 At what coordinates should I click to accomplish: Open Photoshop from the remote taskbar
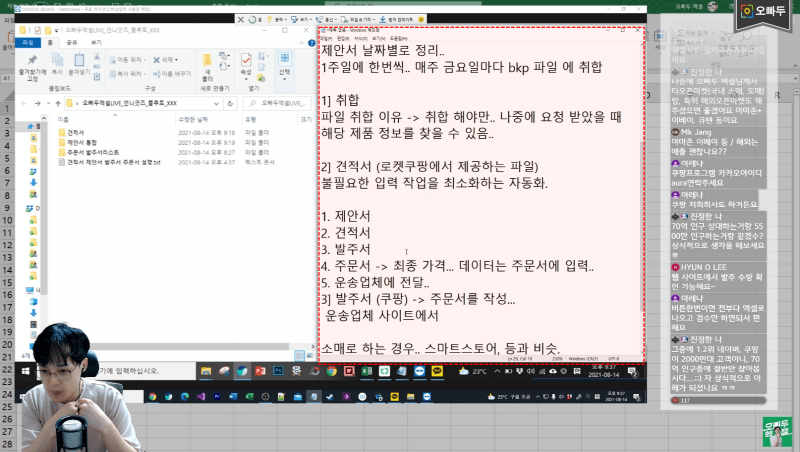(x=278, y=371)
